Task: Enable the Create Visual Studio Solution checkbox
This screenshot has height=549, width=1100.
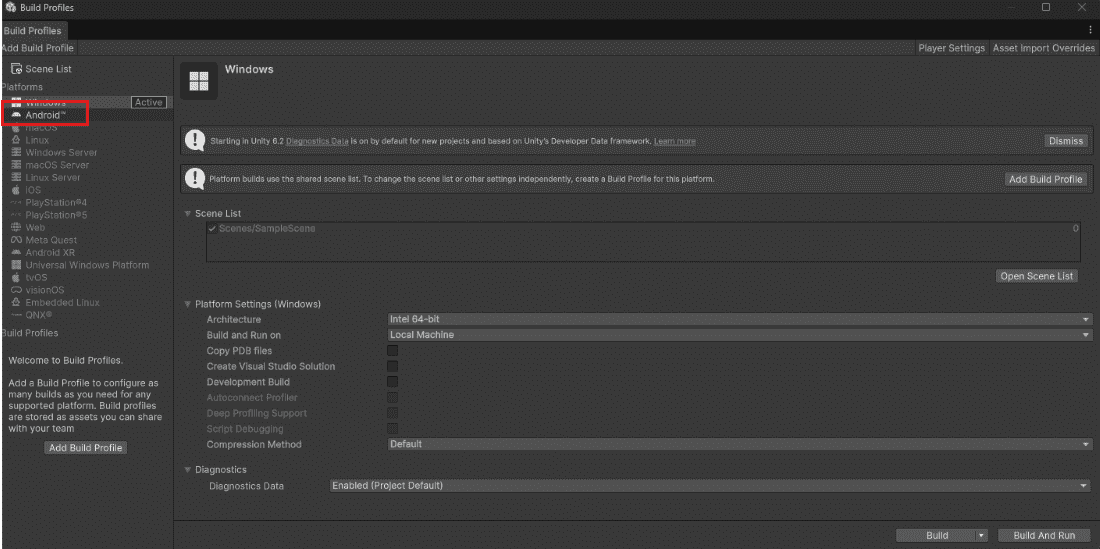Action: pyautogui.click(x=393, y=366)
